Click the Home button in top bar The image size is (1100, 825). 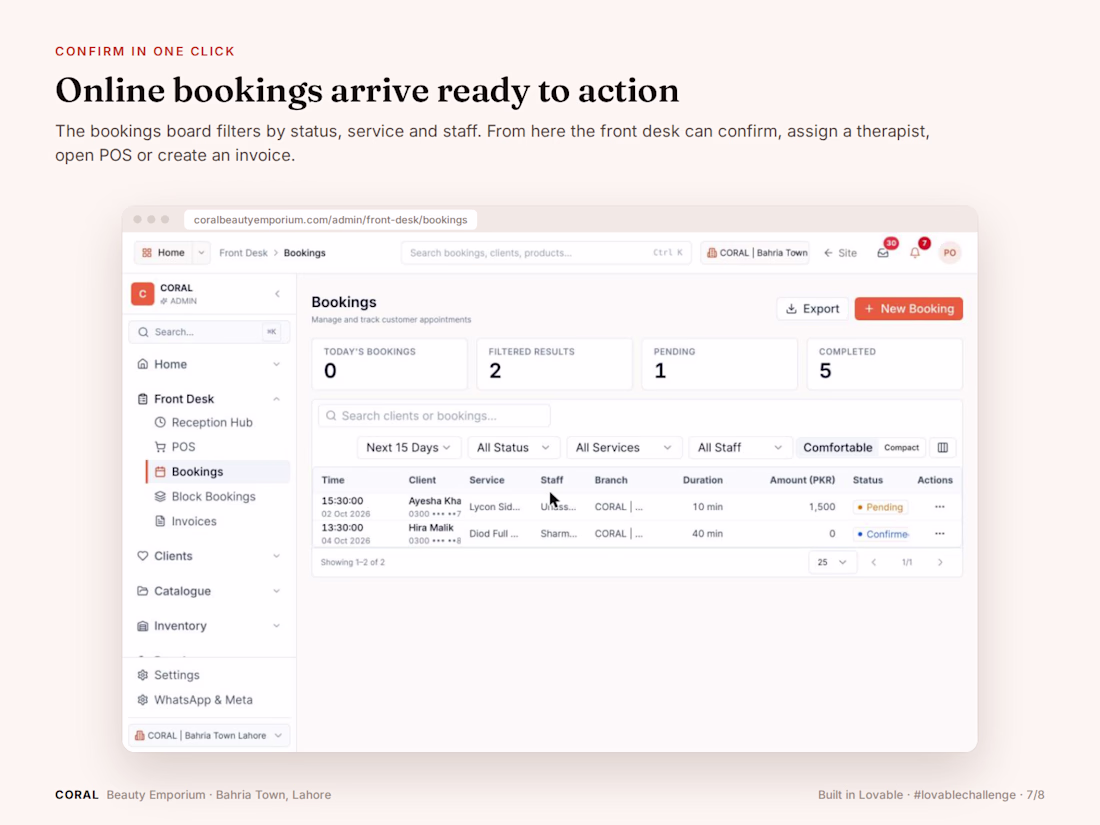coord(163,253)
